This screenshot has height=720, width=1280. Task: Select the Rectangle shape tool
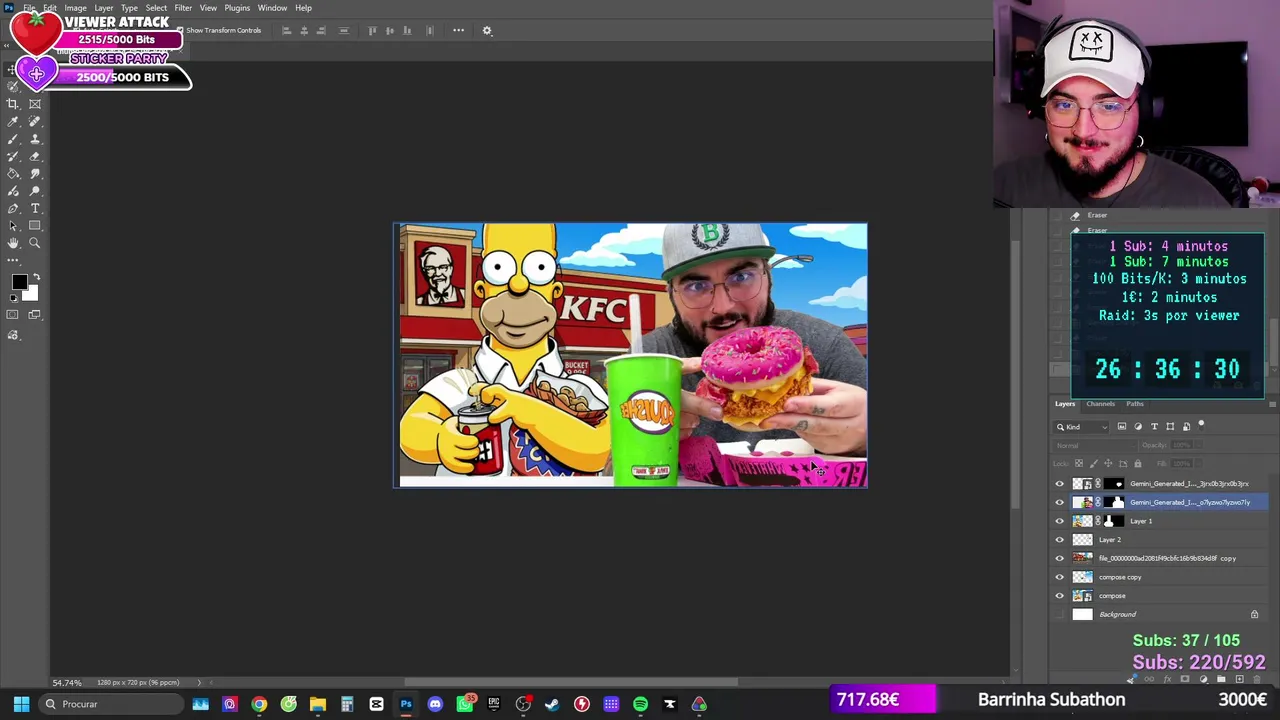click(x=35, y=226)
